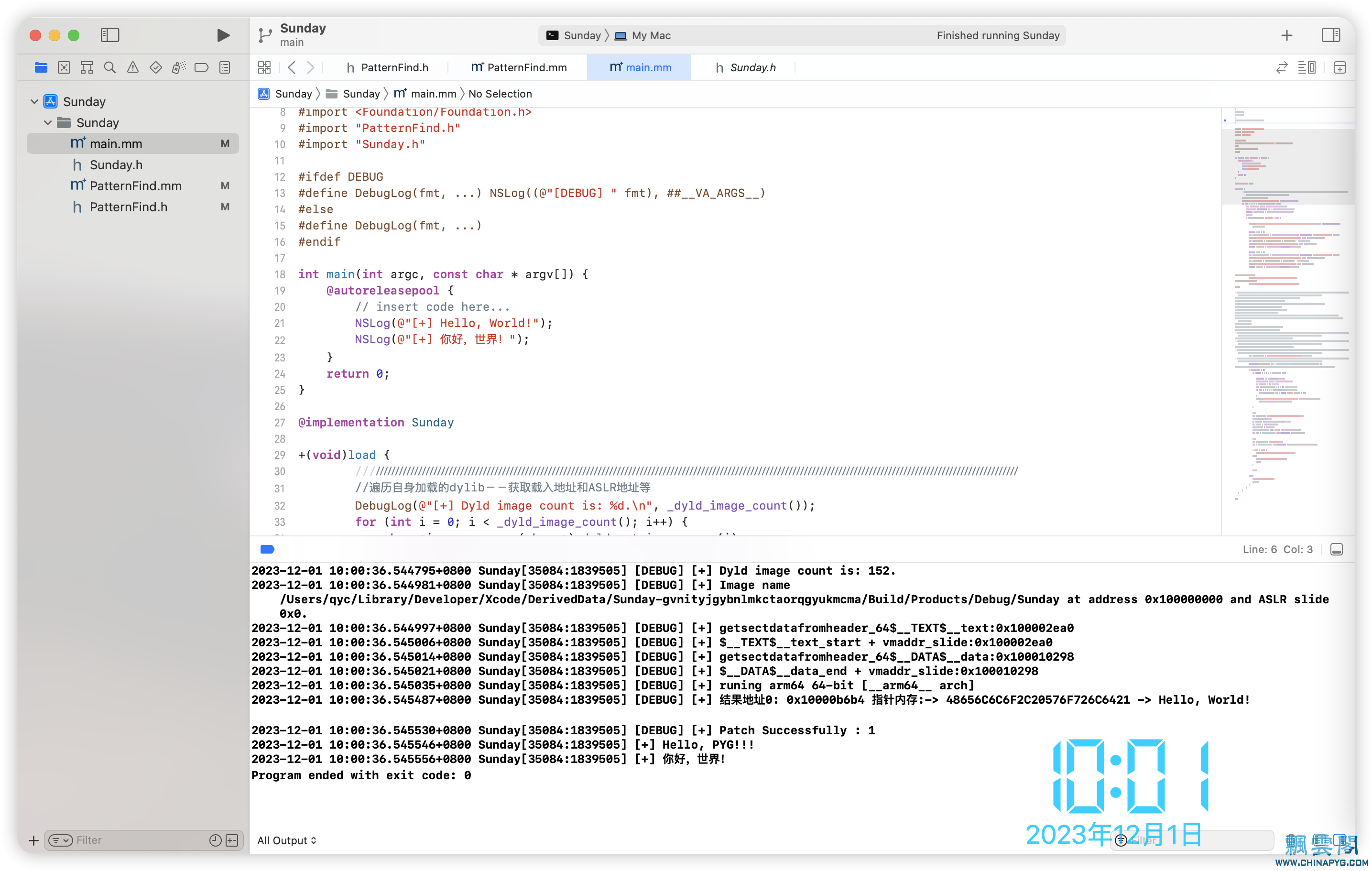
Task: Hide the debug area panel
Action: tap(1337, 549)
